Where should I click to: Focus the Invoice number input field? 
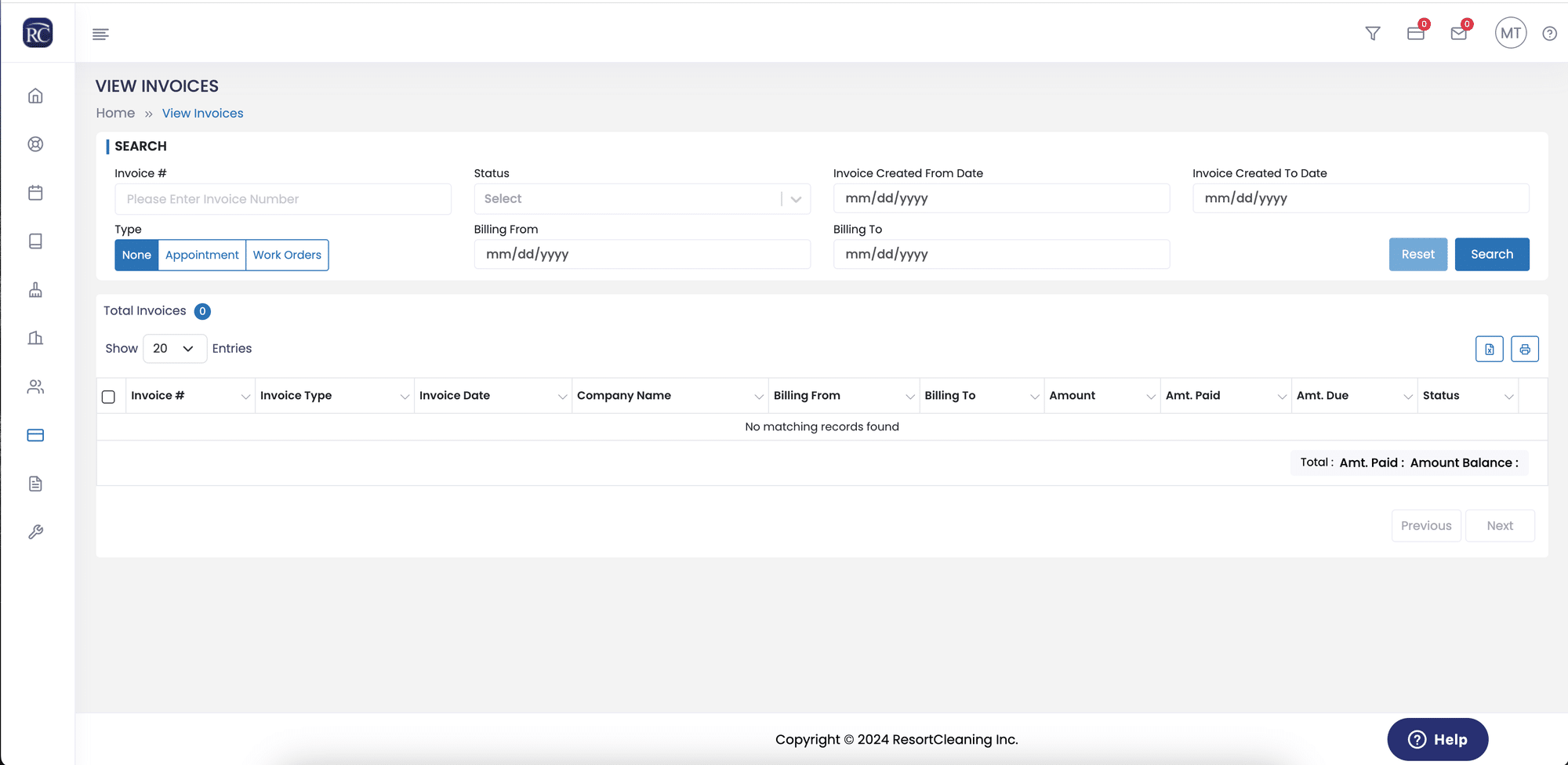(283, 199)
